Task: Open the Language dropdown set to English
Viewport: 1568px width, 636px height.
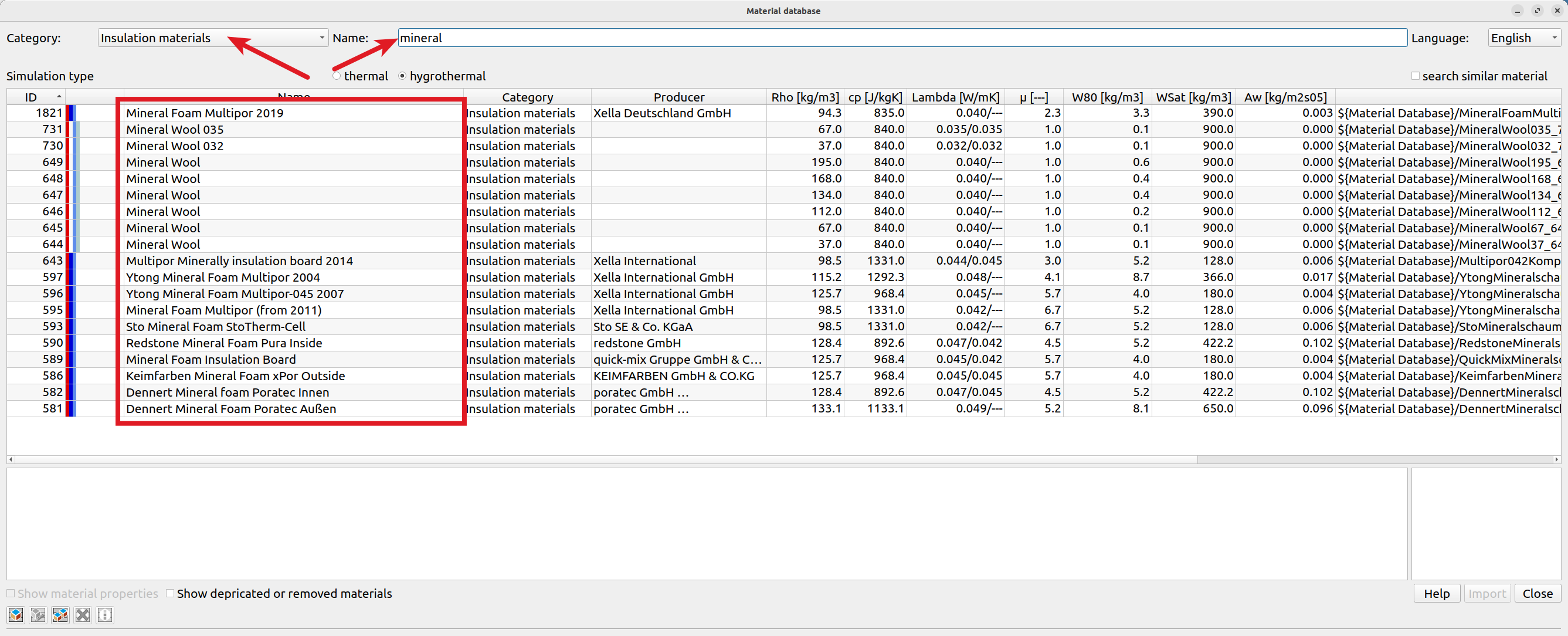Action: [1524, 38]
